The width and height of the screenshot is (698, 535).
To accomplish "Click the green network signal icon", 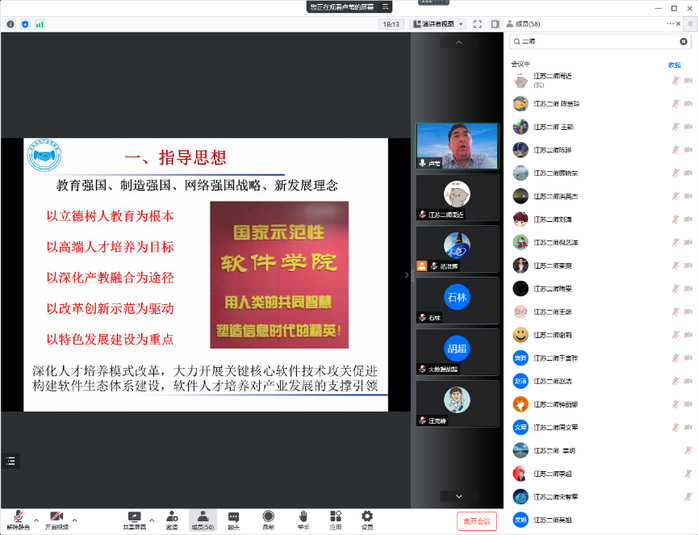I will click(40, 24).
